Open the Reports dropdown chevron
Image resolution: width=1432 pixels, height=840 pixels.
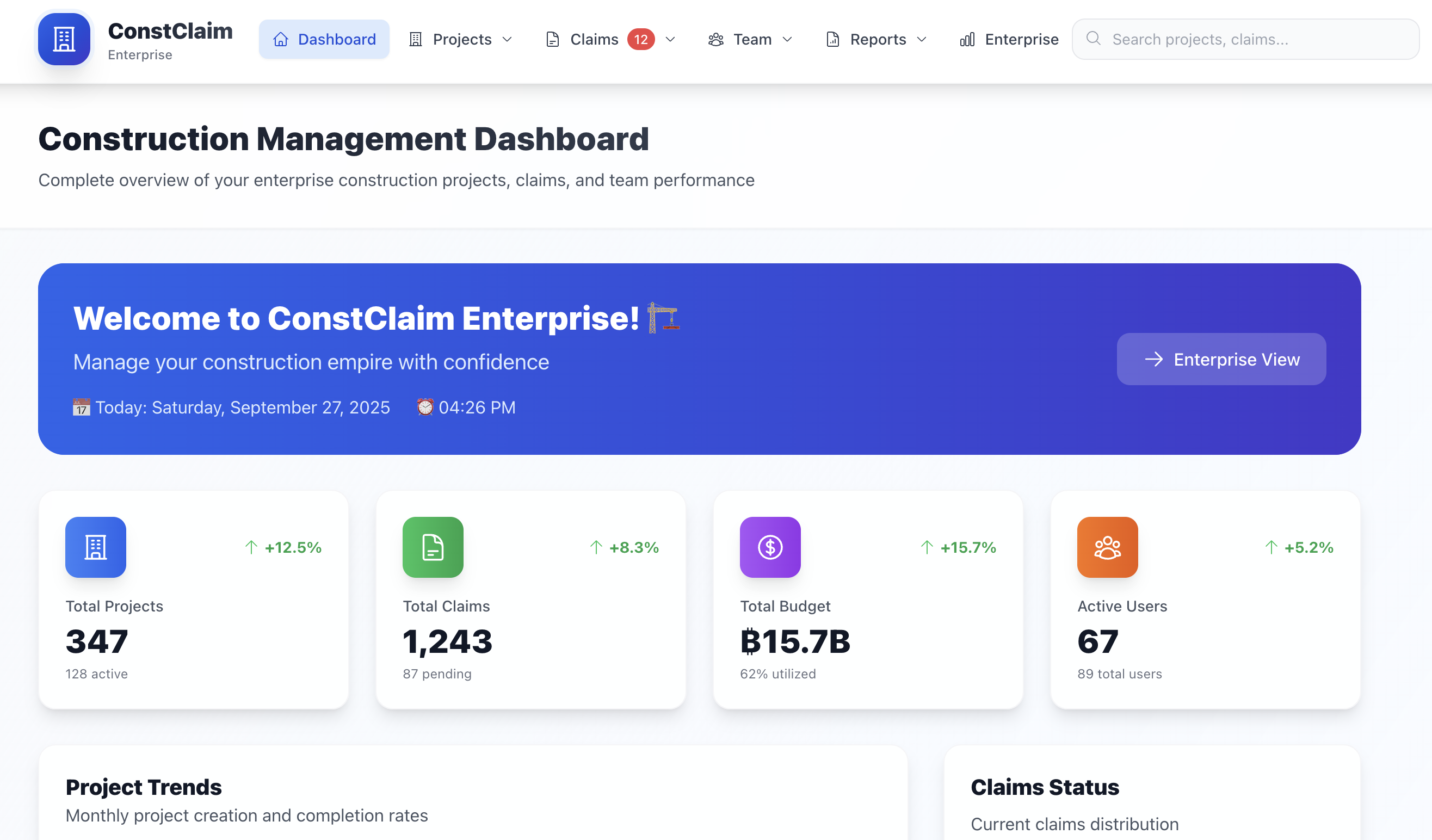922,39
